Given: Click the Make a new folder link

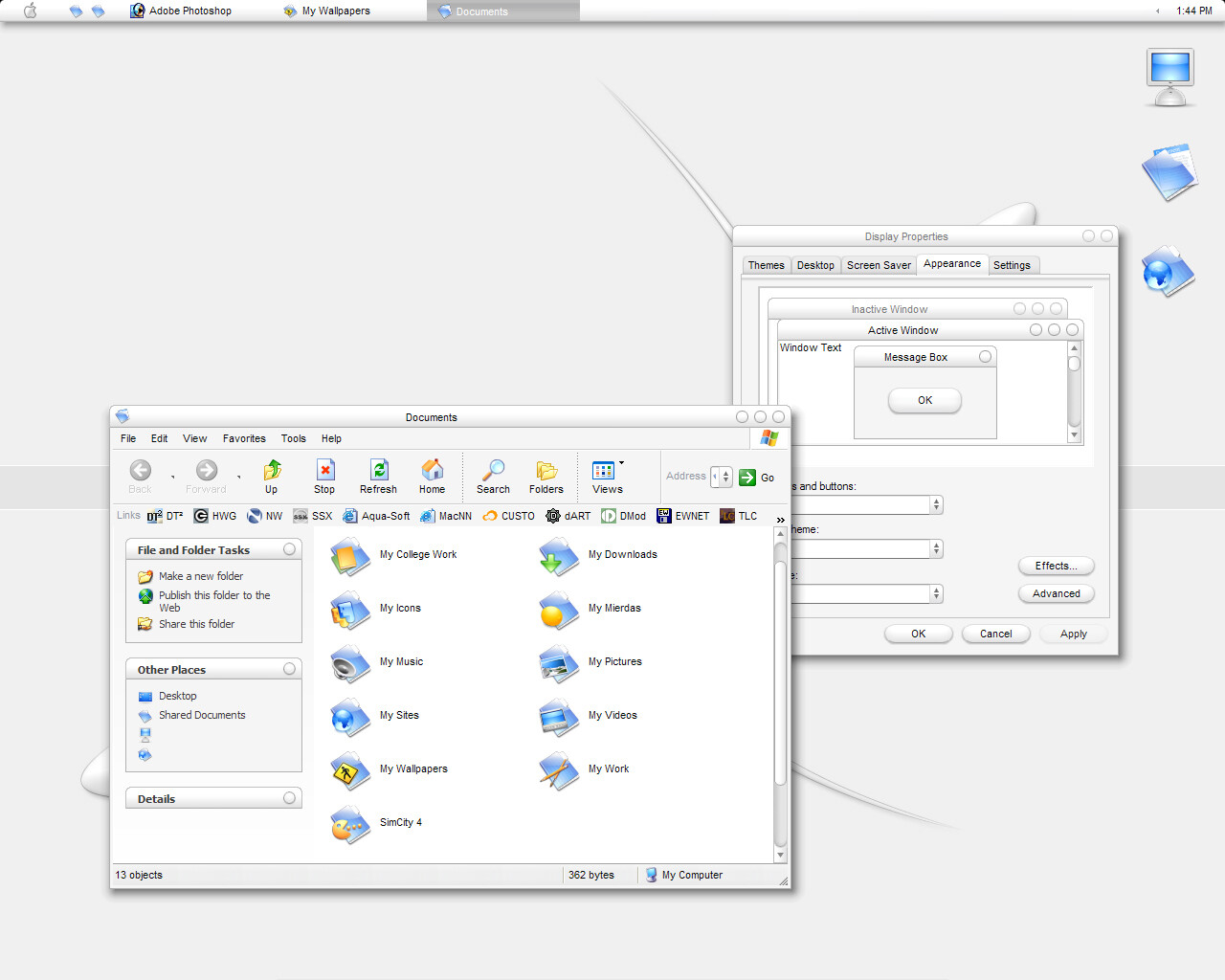Looking at the screenshot, I should click(201, 576).
